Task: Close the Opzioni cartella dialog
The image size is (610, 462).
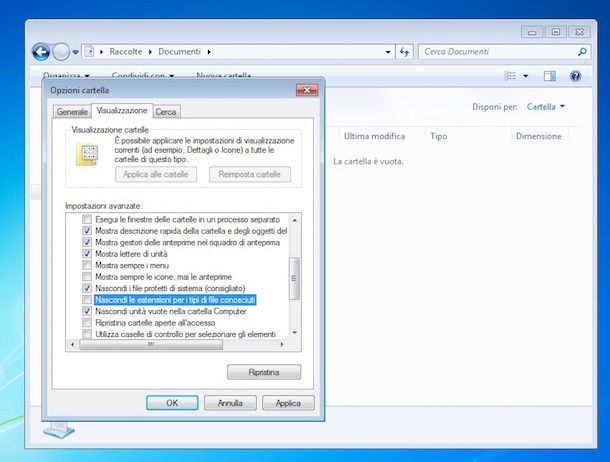Action: [x=307, y=90]
